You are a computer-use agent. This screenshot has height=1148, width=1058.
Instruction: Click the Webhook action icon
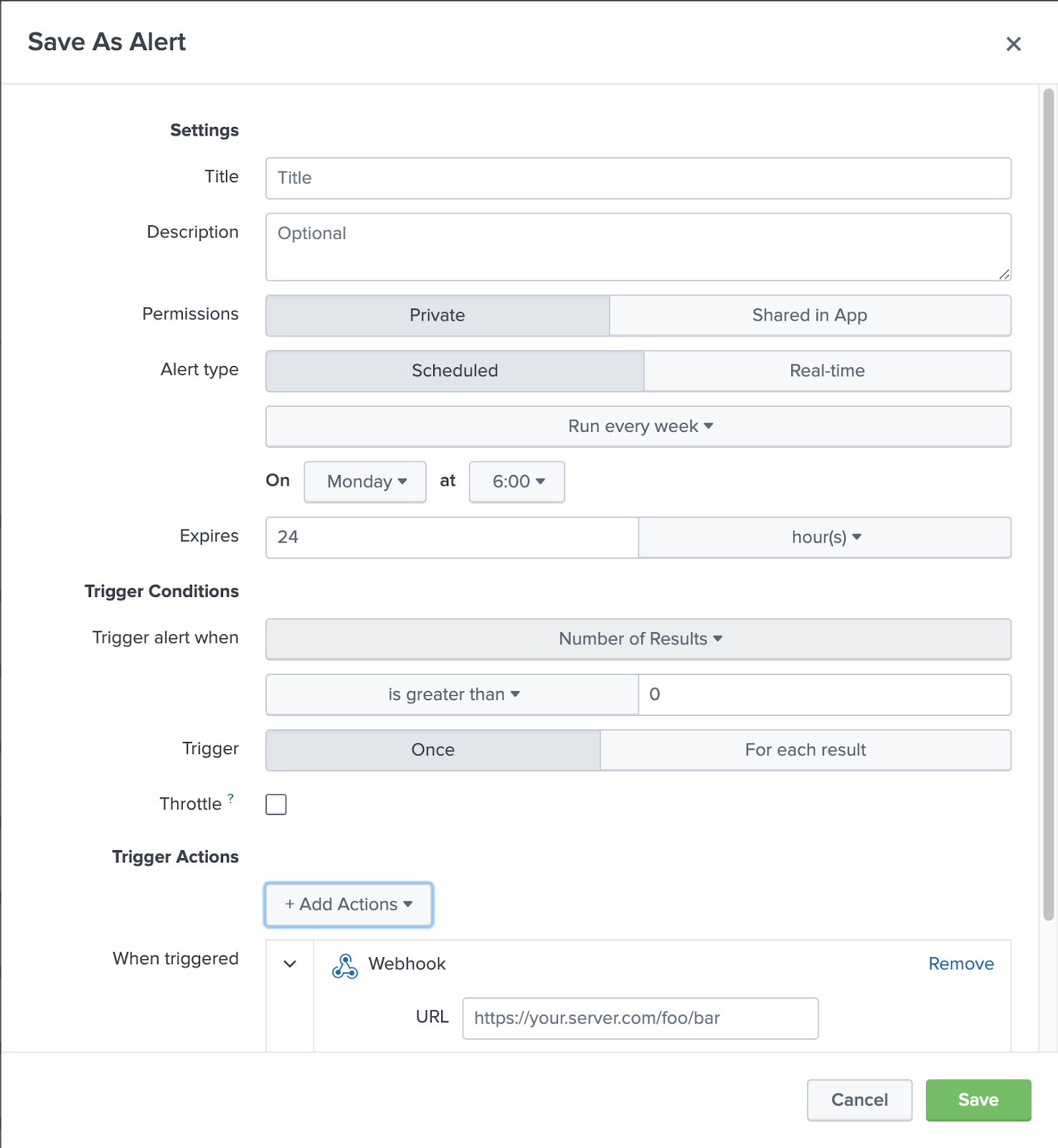(345, 966)
